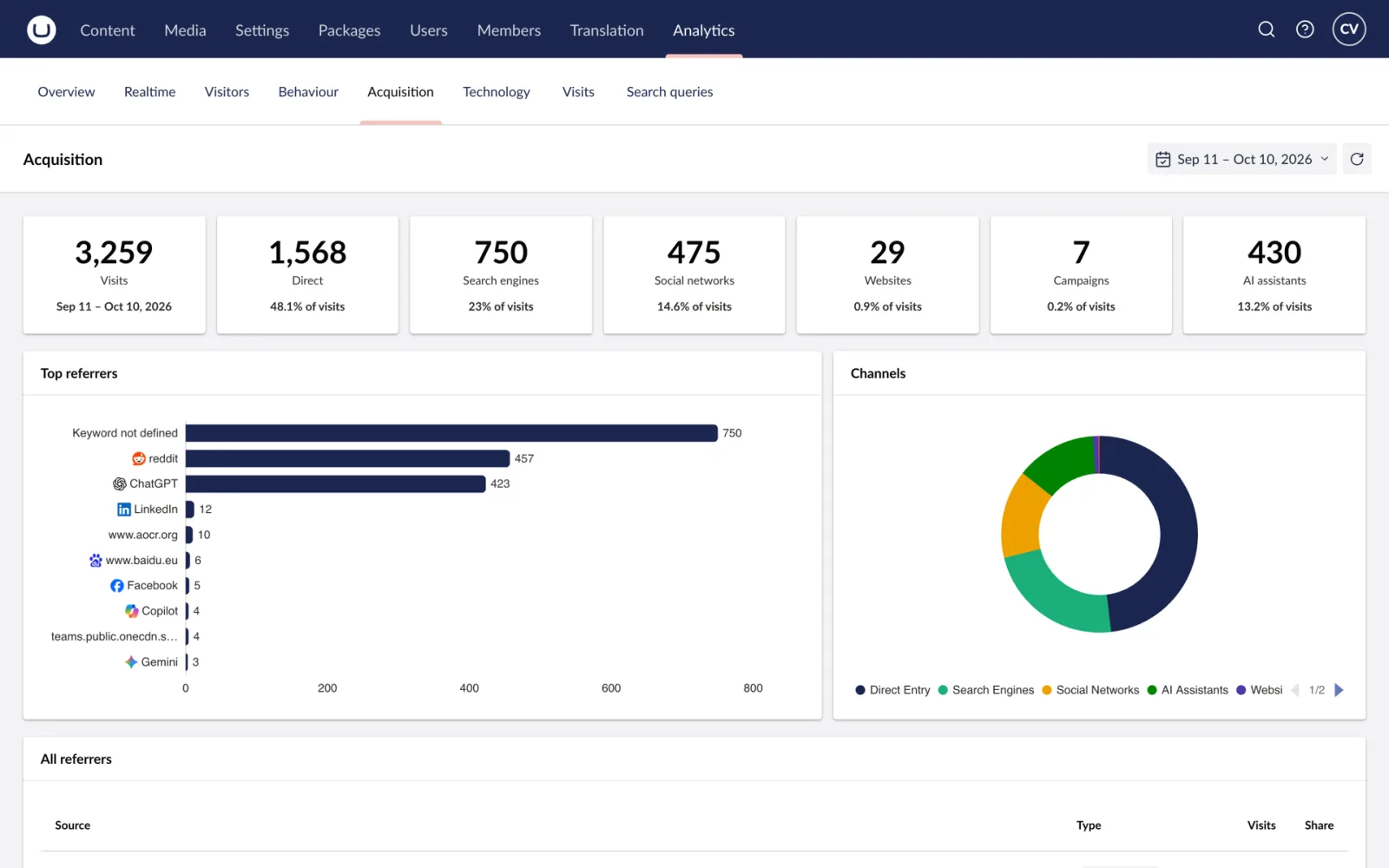Open the search magnifier icon
The width and height of the screenshot is (1389, 868).
(1267, 30)
